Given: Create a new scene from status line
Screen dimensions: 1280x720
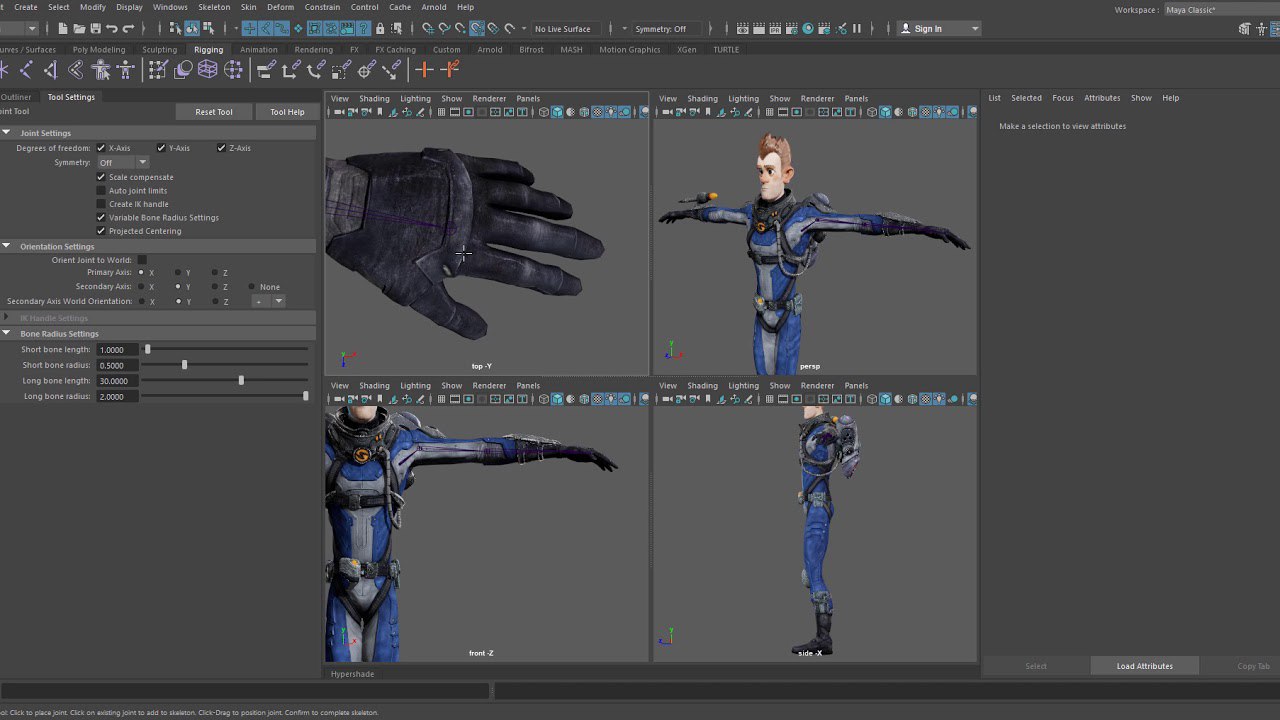Looking at the screenshot, I should point(62,28).
